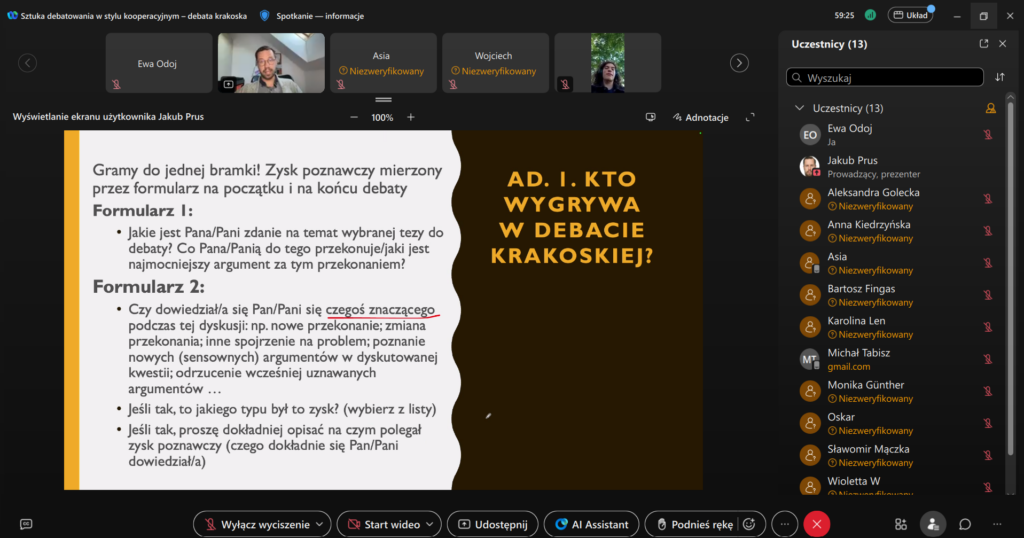The image size is (1024, 538).
Task: Open reactions emoji picker
Action: 749,524
